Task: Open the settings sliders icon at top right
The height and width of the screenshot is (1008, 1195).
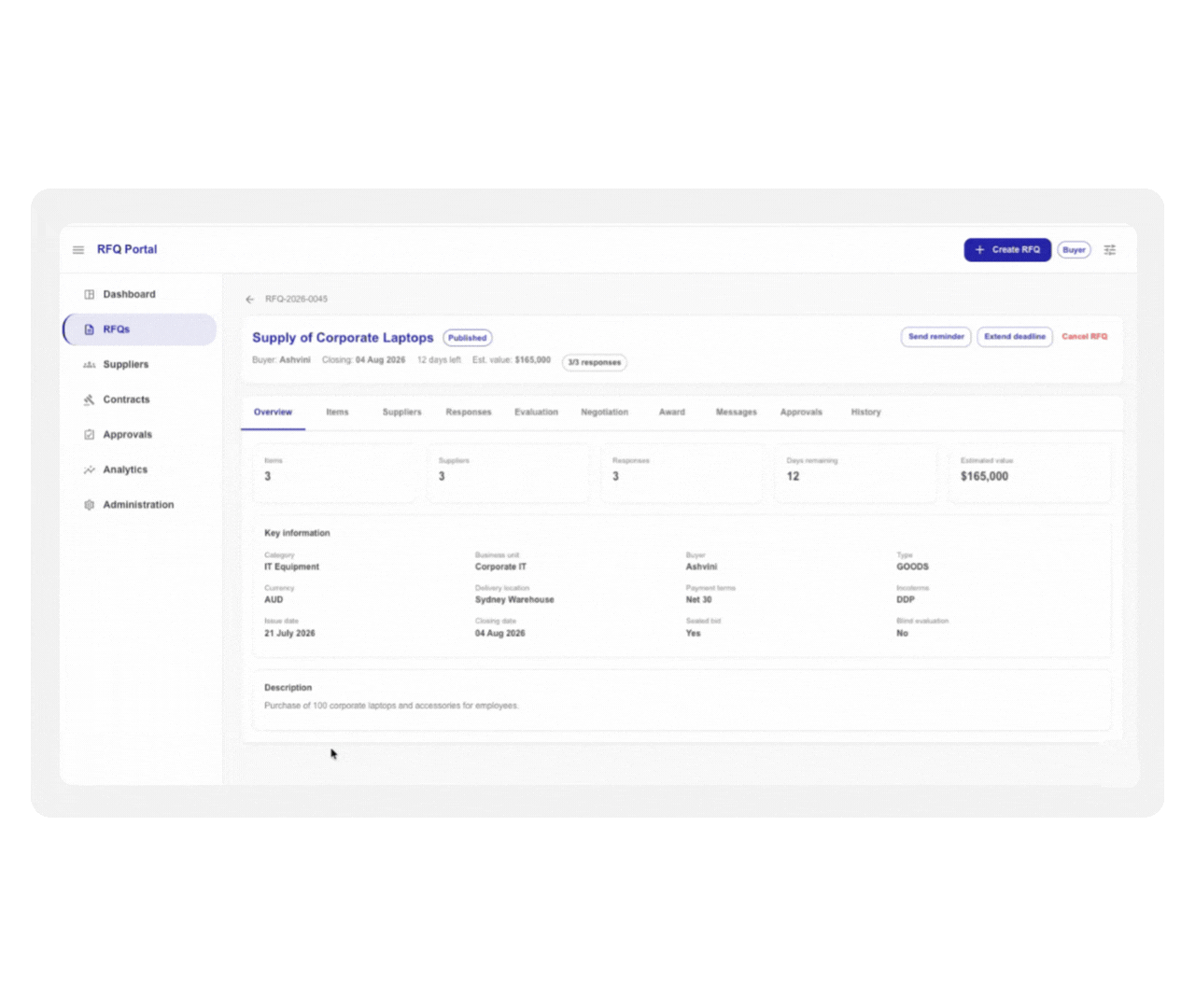Action: 1110,250
